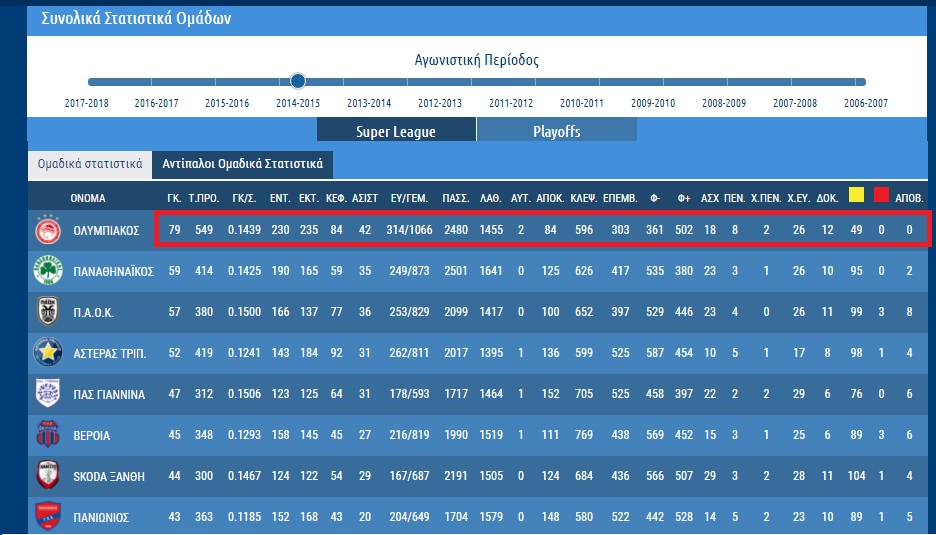936x535 pixels.
Task: Click the ΠΑΣ ΓΙΑΝΝΙΝΑ team crest
Action: coord(48,394)
